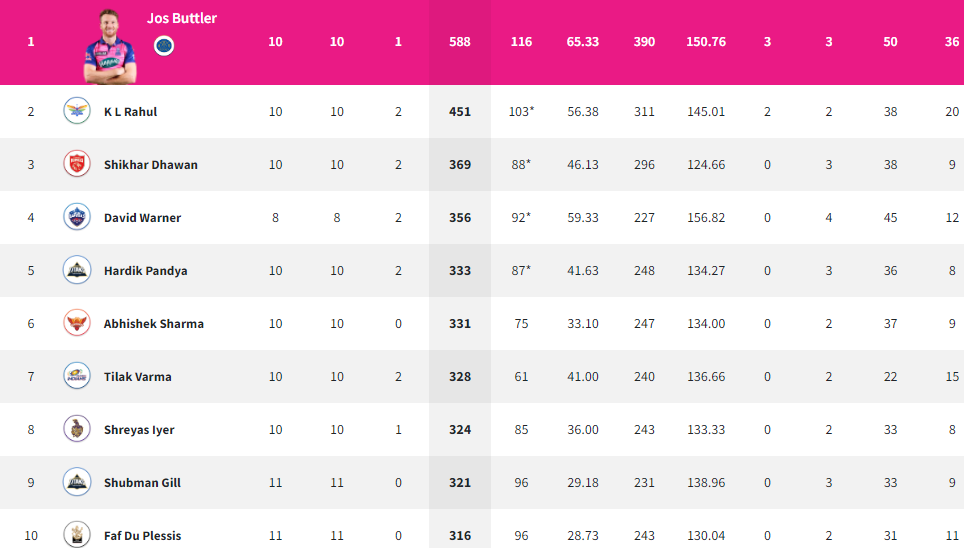The image size is (964, 548).
Task: Open Jos Buttler's player photo
Action: 110,47
